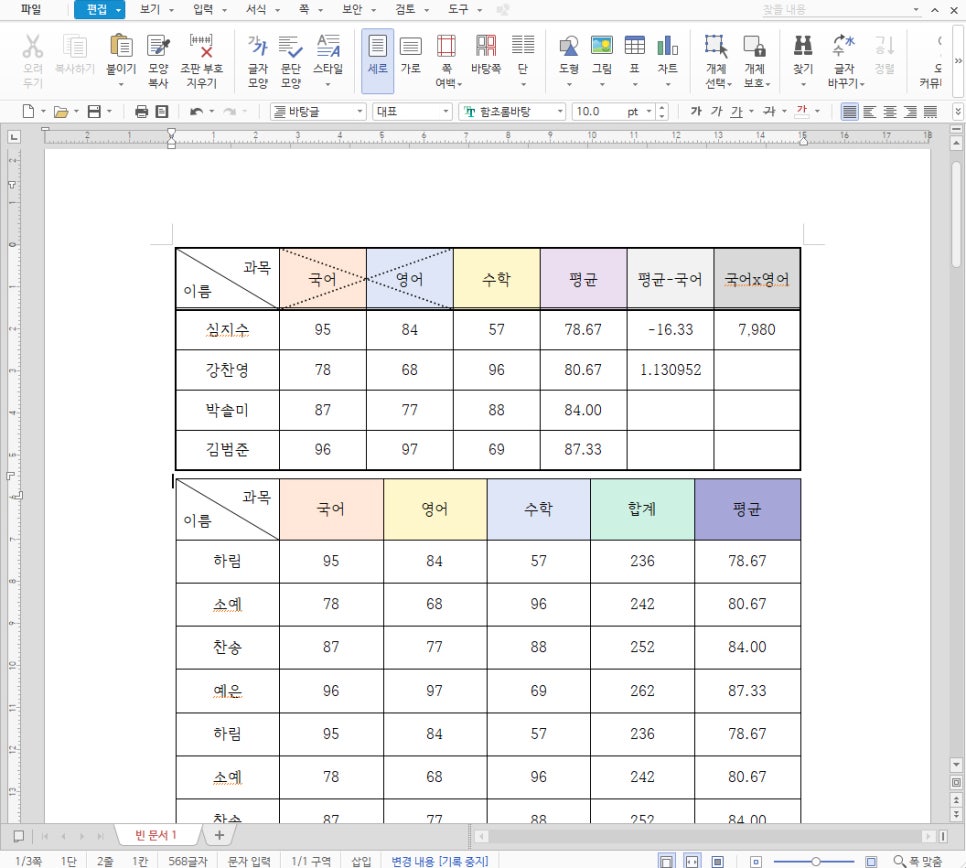
Task: Click 변경 내용 [기록 중지] status button
Action: click(x=440, y=861)
